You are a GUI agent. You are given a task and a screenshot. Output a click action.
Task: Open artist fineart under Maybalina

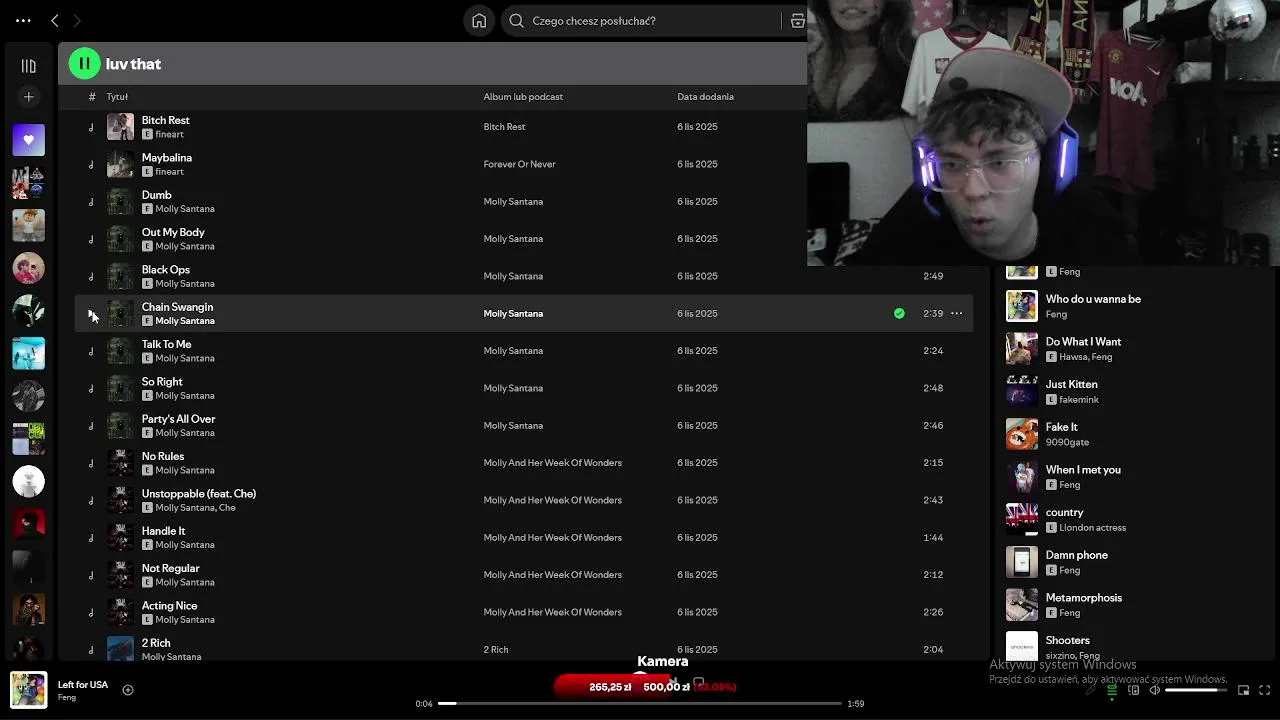point(169,172)
